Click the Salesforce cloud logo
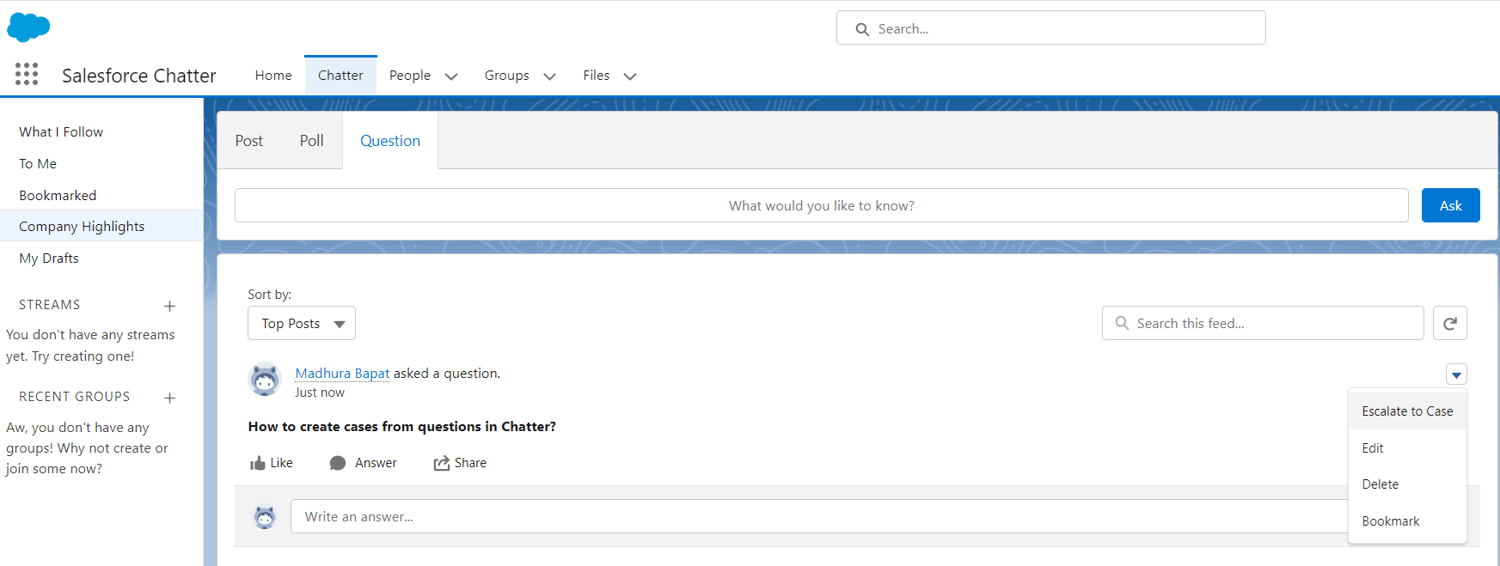1500x566 pixels. (x=28, y=27)
